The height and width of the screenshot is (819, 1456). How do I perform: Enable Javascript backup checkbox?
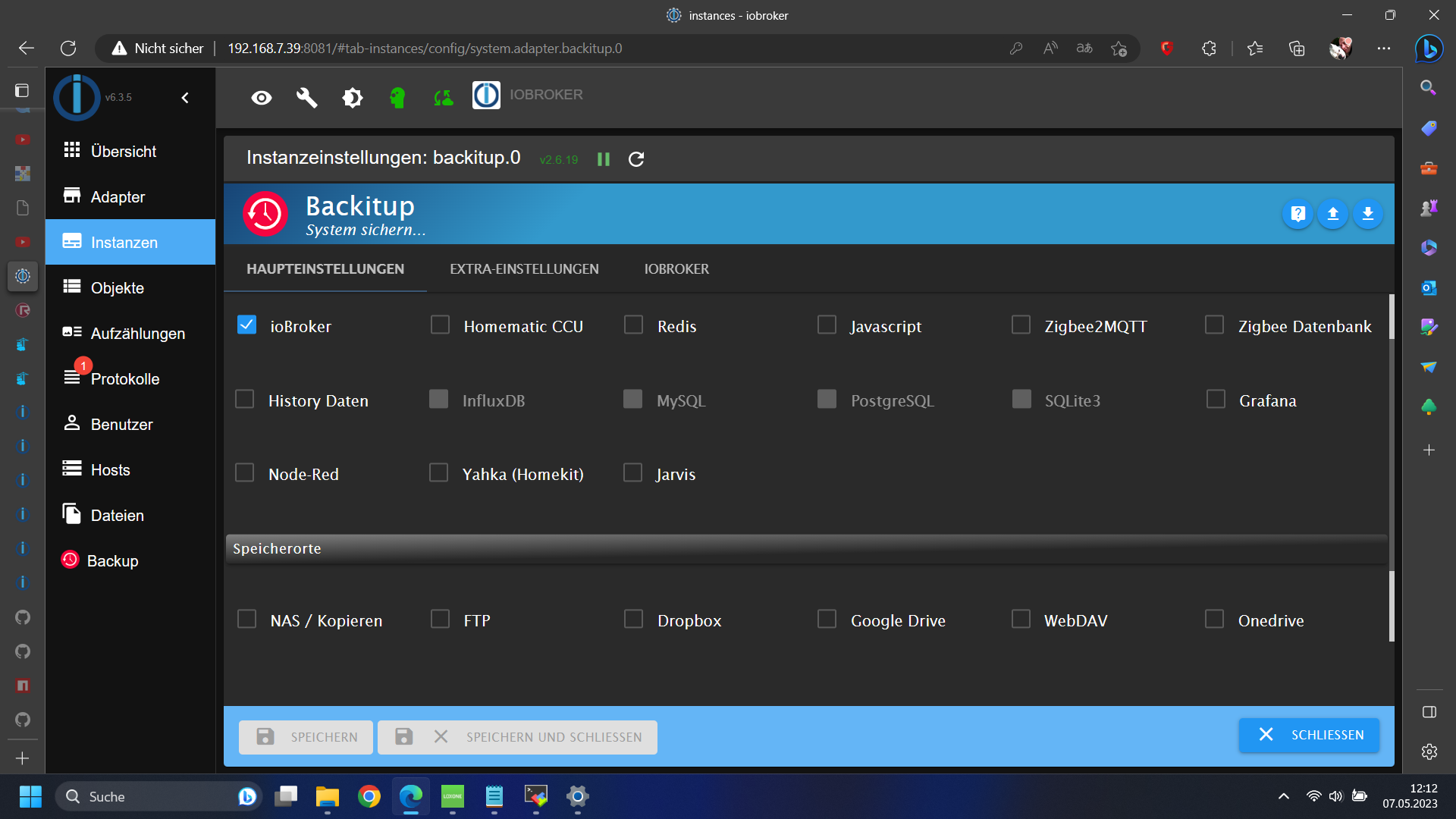click(827, 325)
